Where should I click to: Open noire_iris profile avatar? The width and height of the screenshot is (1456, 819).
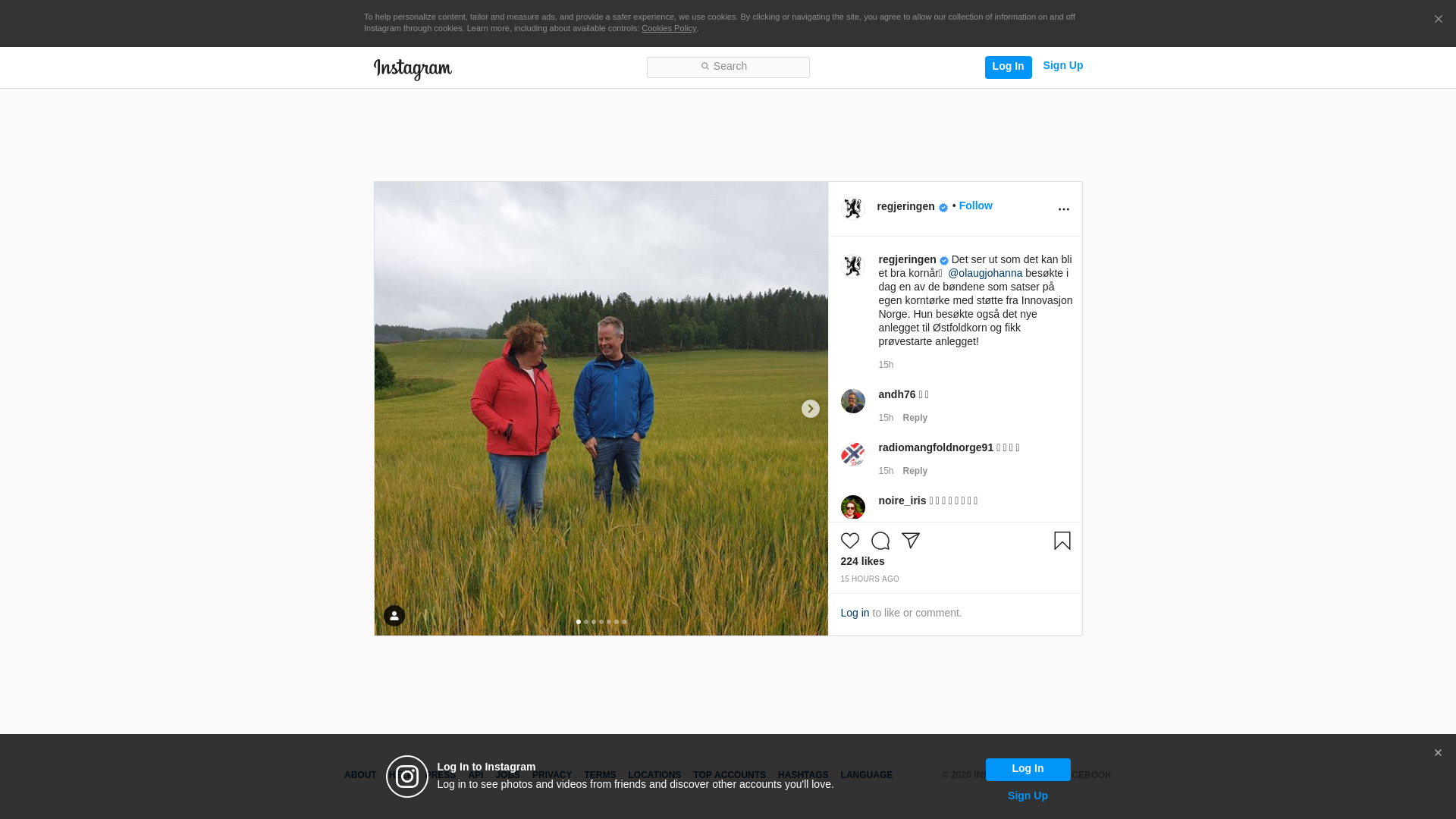point(853,507)
